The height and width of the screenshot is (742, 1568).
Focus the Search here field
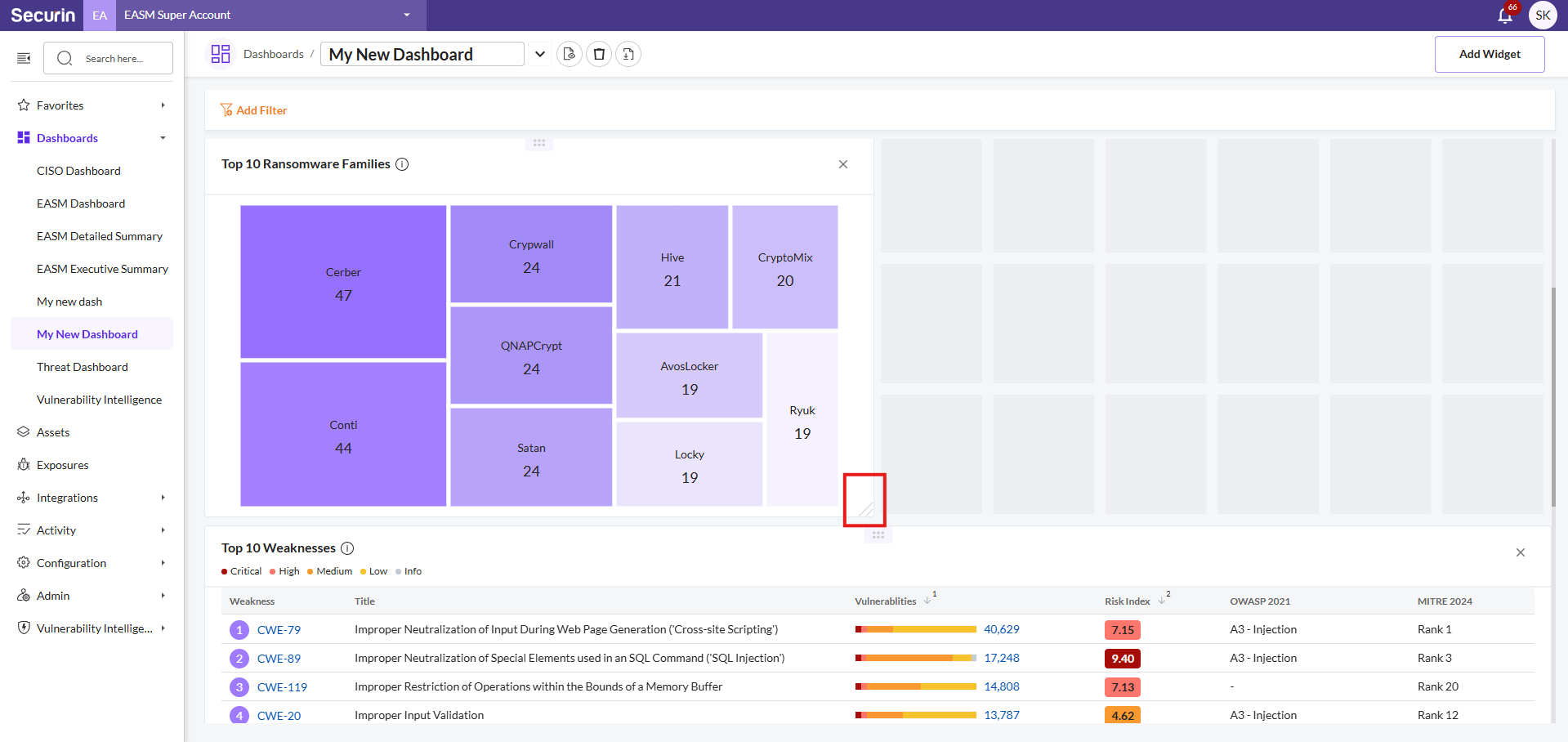[x=109, y=58]
